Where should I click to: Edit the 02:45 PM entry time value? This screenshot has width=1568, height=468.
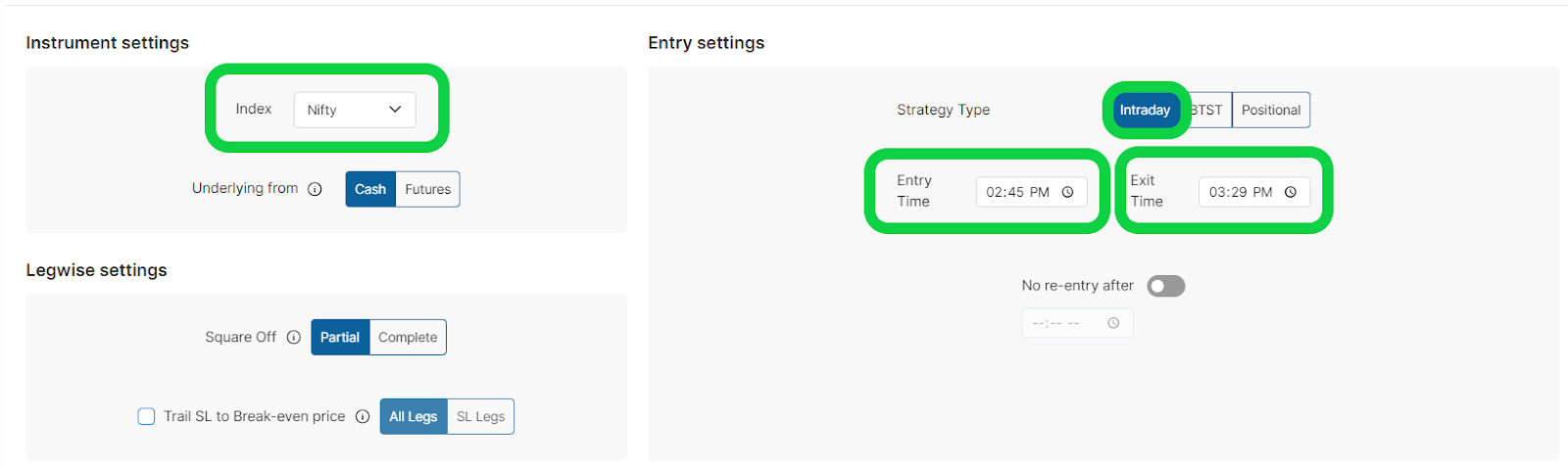[1017, 192]
